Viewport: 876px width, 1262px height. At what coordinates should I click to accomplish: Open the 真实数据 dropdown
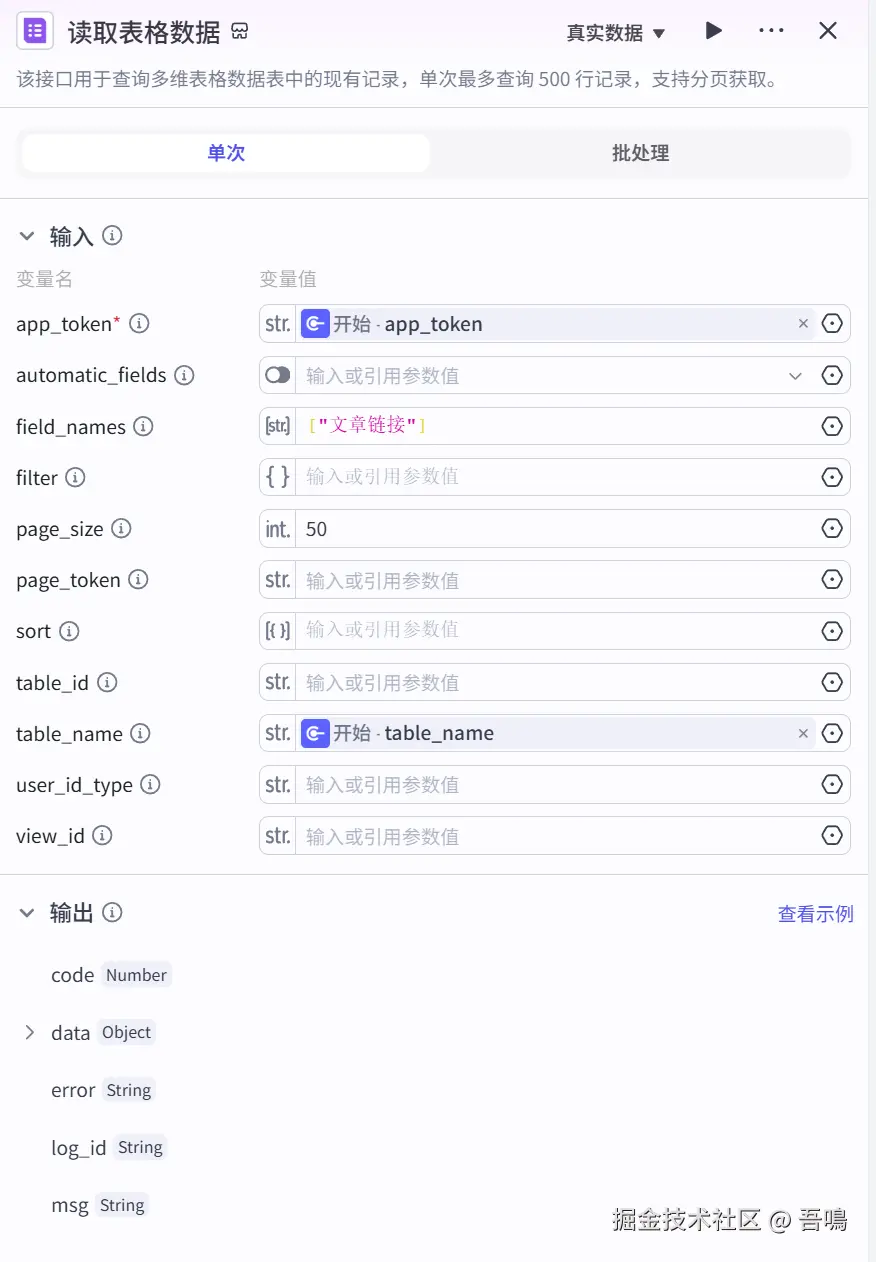pos(616,33)
